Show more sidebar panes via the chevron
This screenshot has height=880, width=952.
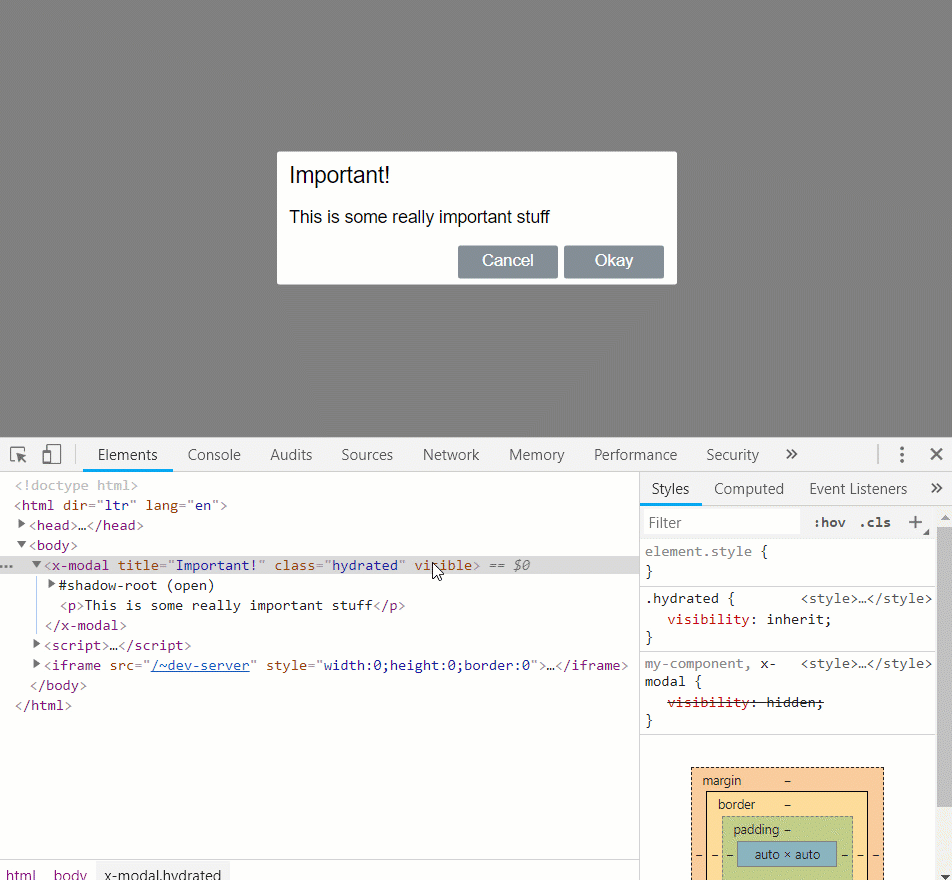coord(937,488)
